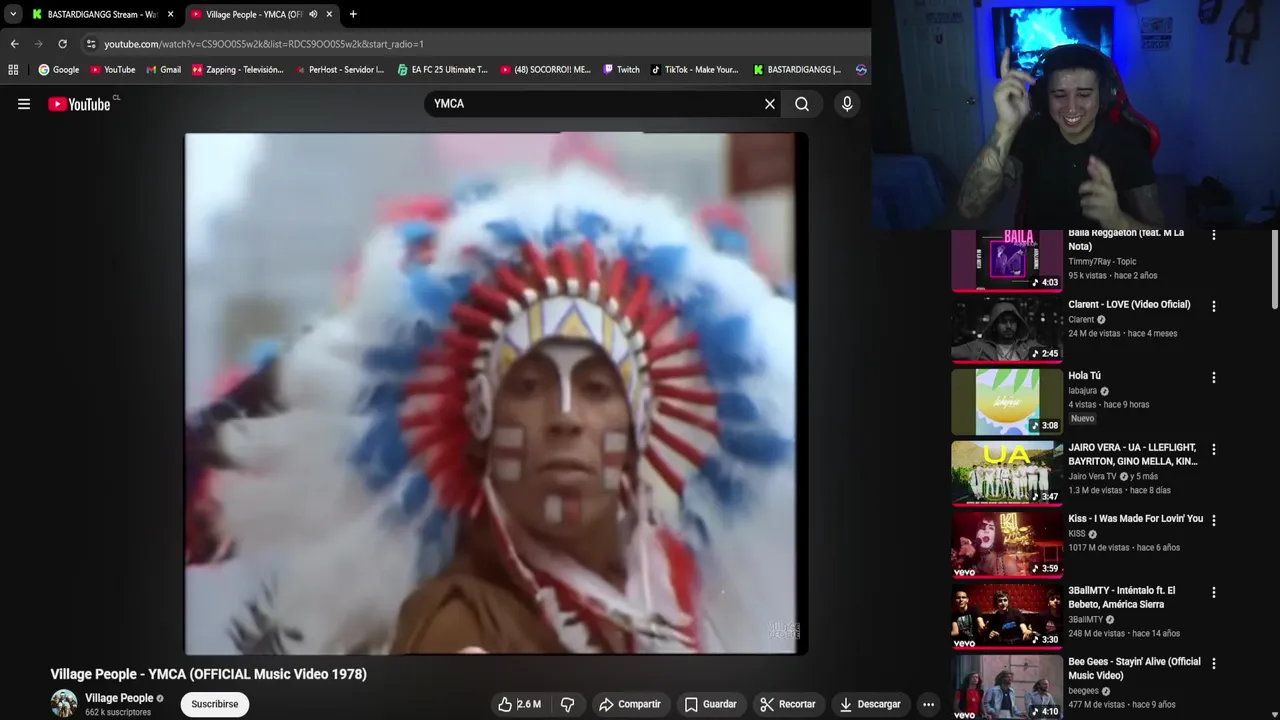Play JAIRO VERA - UA thumbnail
The height and width of the screenshot is (720, 1280).
(x=1007, y=473)
